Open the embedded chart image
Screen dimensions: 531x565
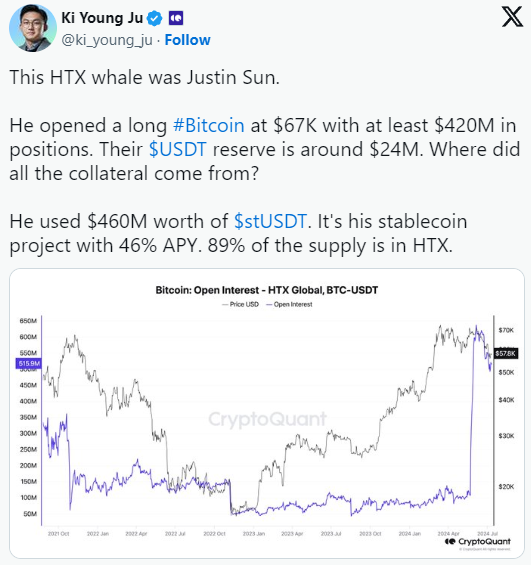pos(267,413)
